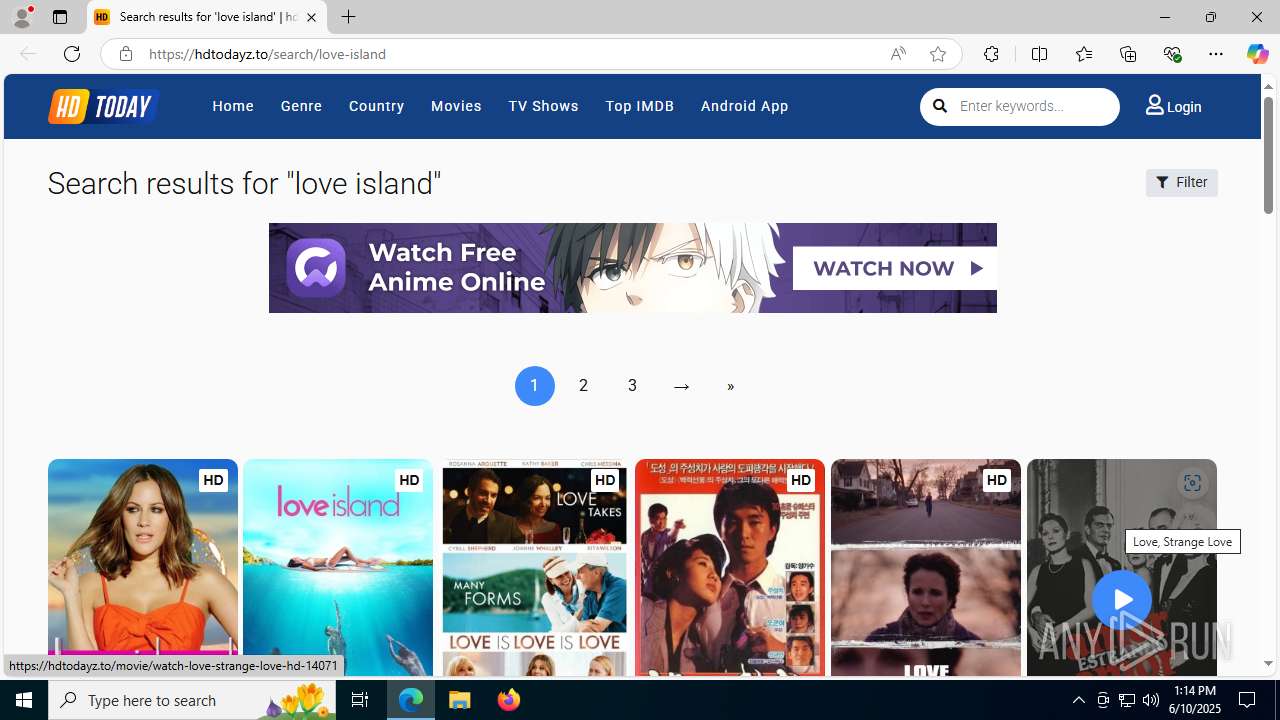Image resolution: width=1280 pixels, height=720 pixels.
Task: Open the tab actions menu icon
Action: tap(60, 17)
